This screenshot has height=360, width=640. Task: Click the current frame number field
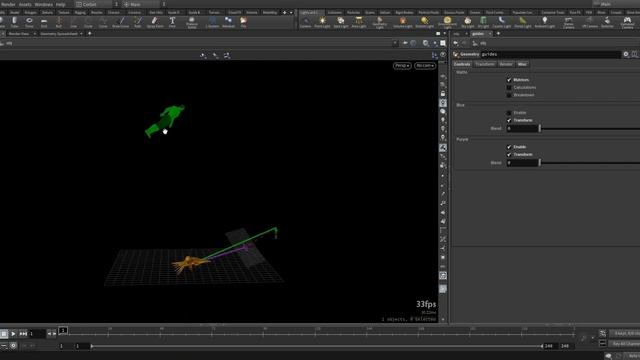pyautogui.click(x=37, y=334)
